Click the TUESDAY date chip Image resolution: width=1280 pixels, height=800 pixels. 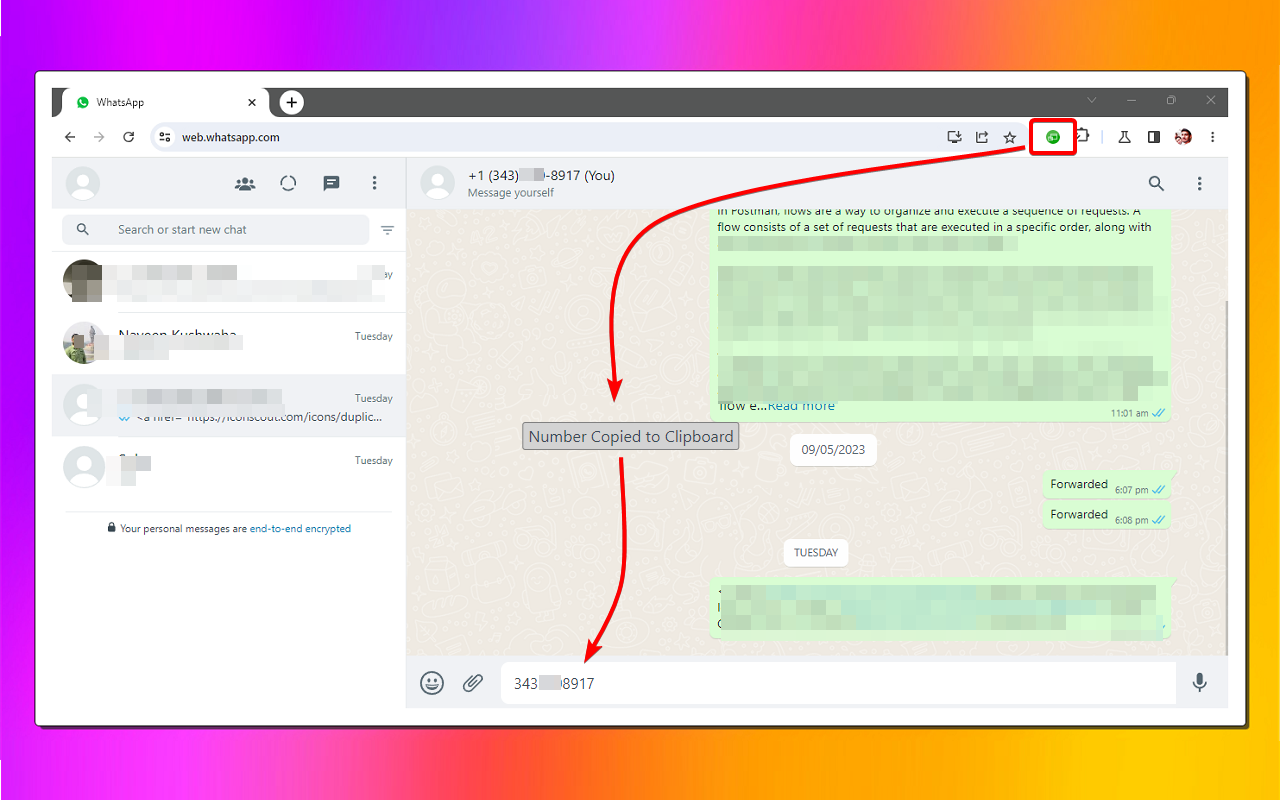point(816,553)
